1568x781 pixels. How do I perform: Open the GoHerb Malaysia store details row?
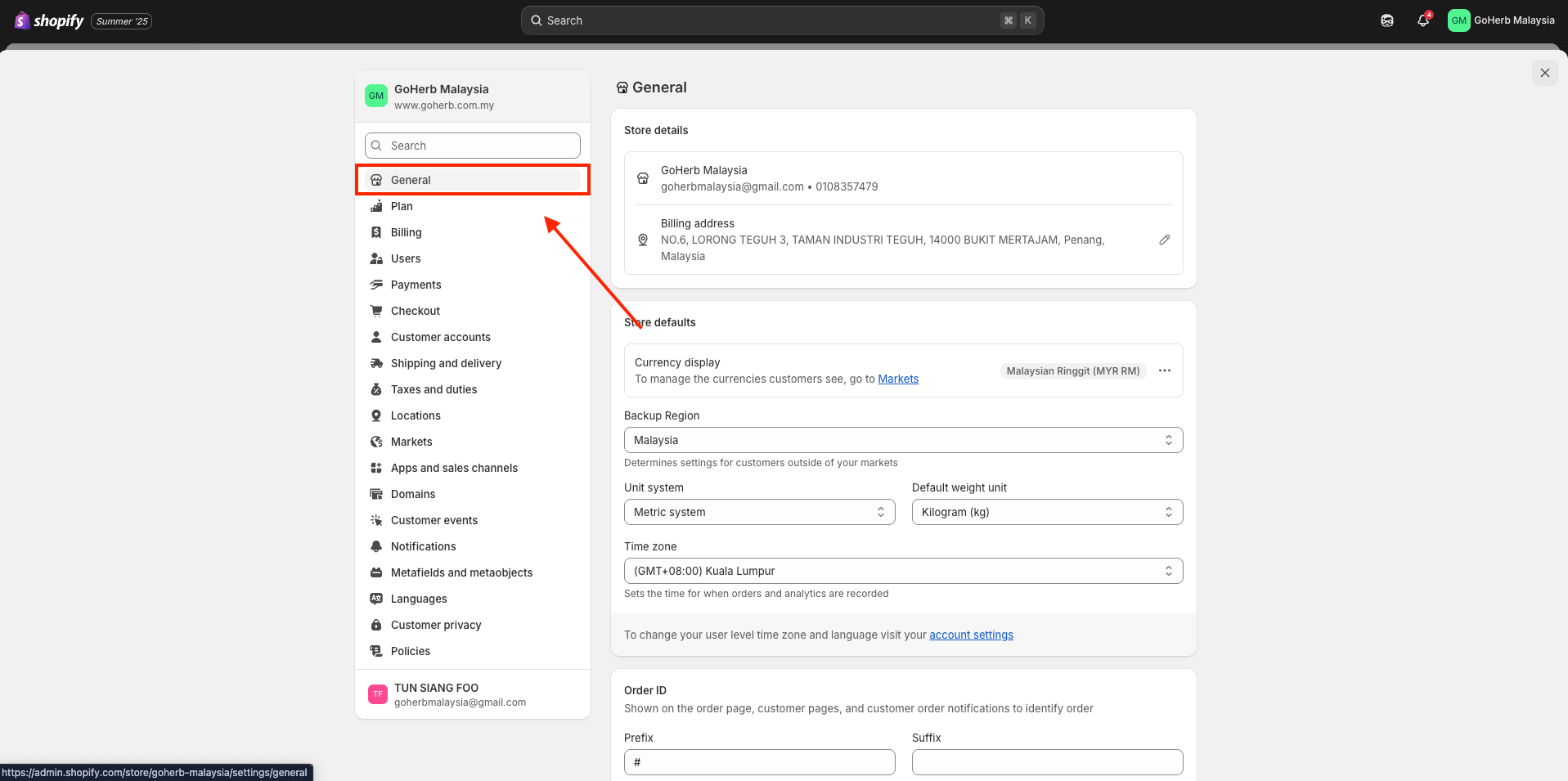[903, 178]
